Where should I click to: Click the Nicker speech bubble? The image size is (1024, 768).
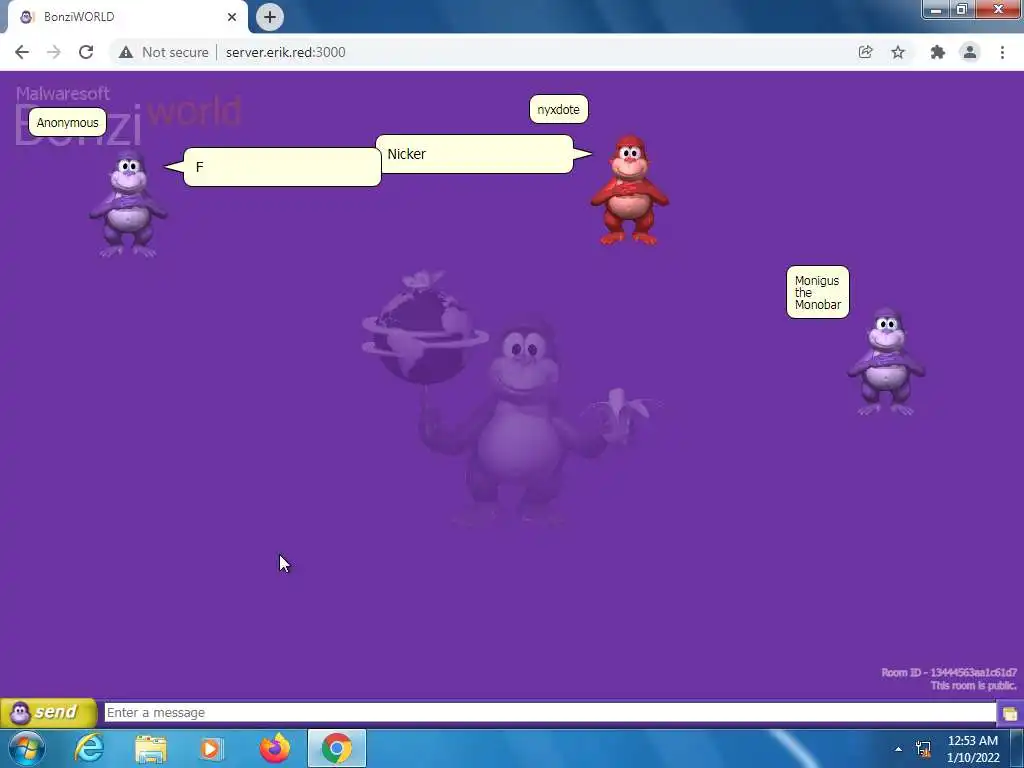pyautogui.click(x=475, y=154)
